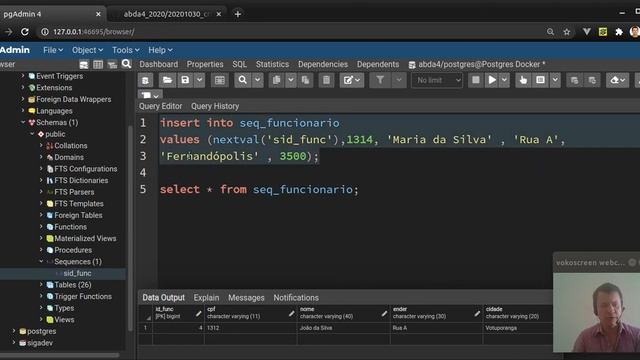Open the execute options dropdown arrow
640x360 pixels.
[504, 80]
